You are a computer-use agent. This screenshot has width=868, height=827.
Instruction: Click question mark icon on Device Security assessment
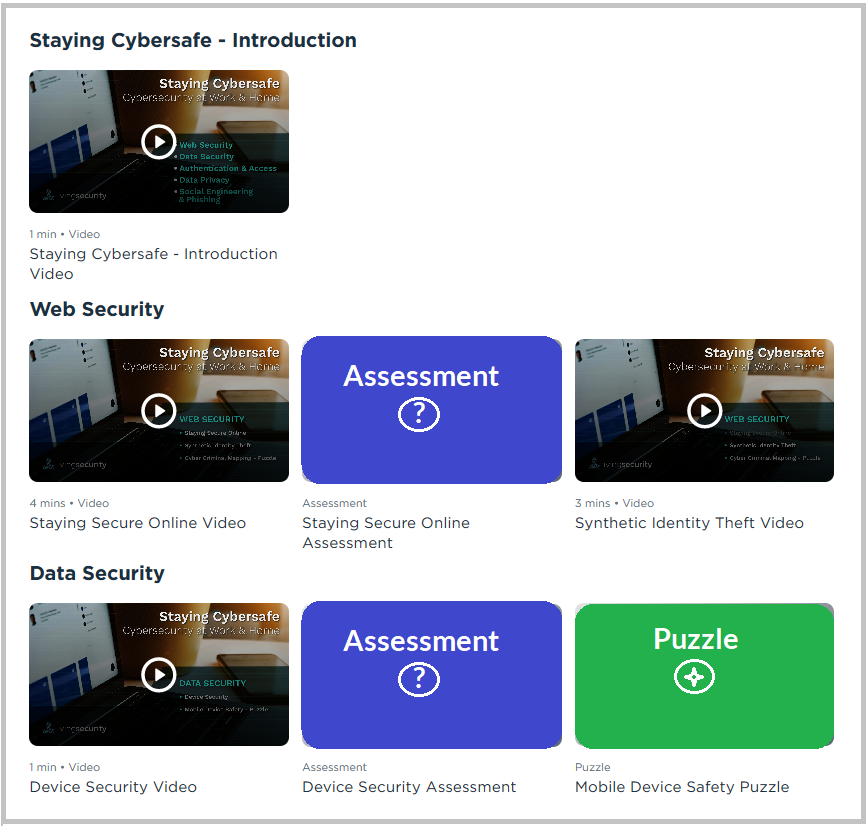click(x=419, y=679)
